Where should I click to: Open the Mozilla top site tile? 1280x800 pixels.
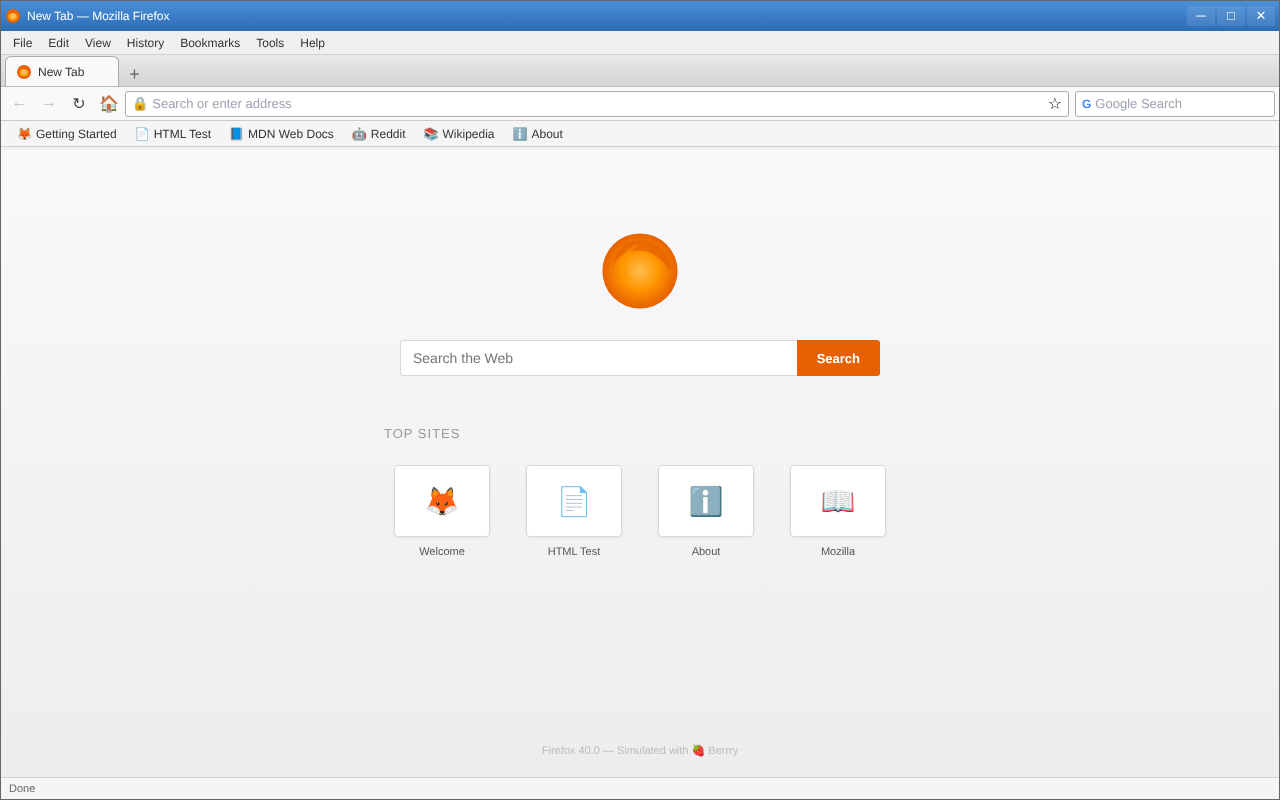838,501
